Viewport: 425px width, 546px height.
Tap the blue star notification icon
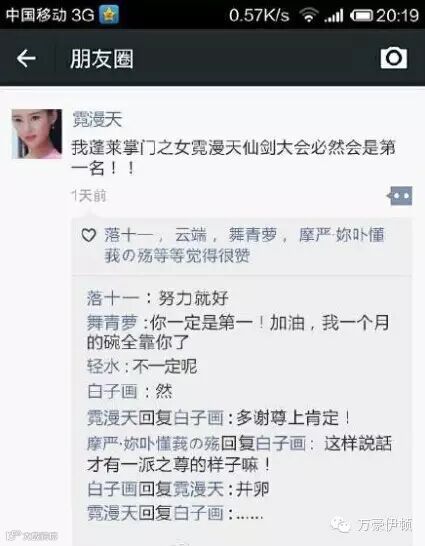click(109, 15)
